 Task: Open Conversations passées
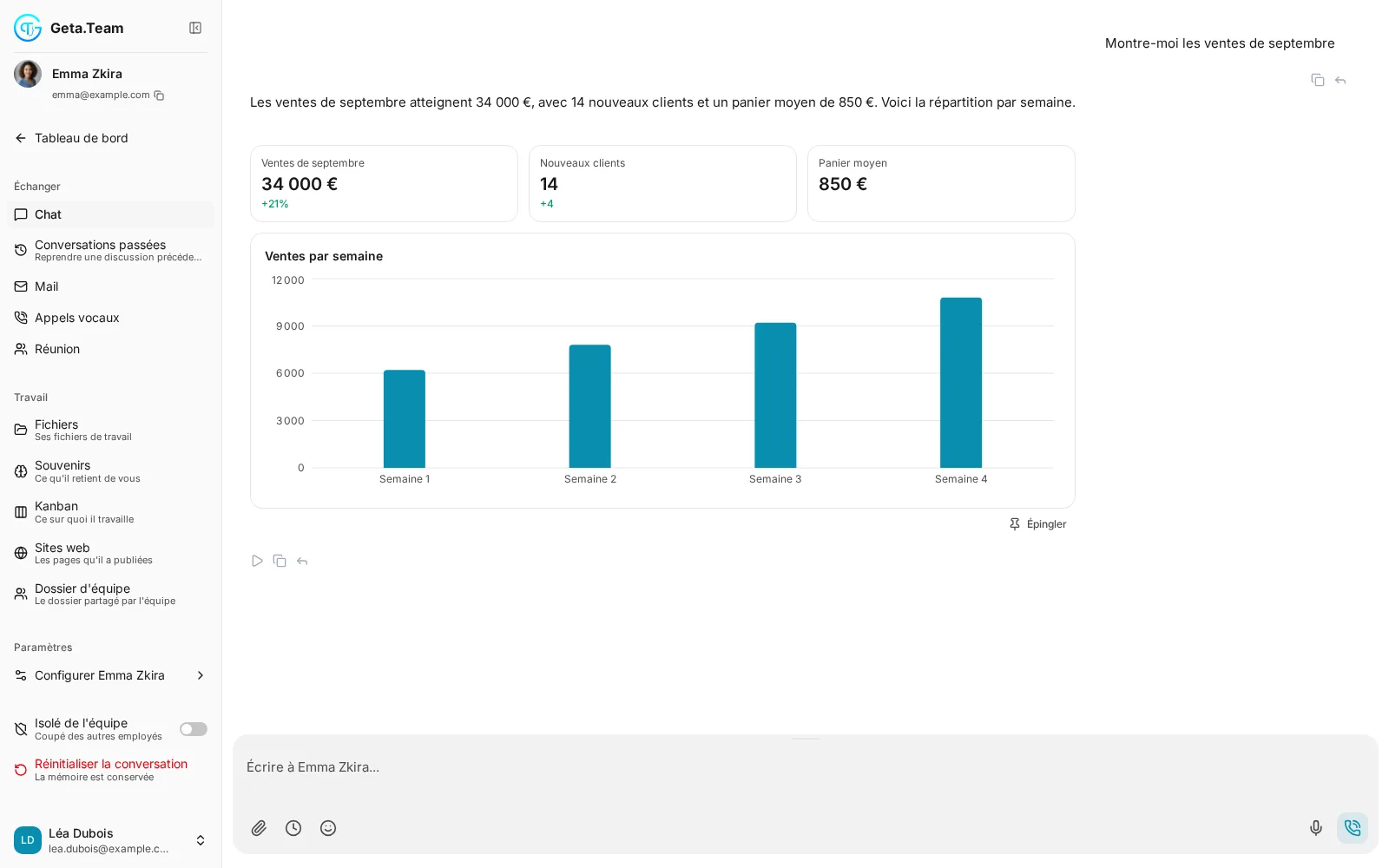tap(110, 250)
